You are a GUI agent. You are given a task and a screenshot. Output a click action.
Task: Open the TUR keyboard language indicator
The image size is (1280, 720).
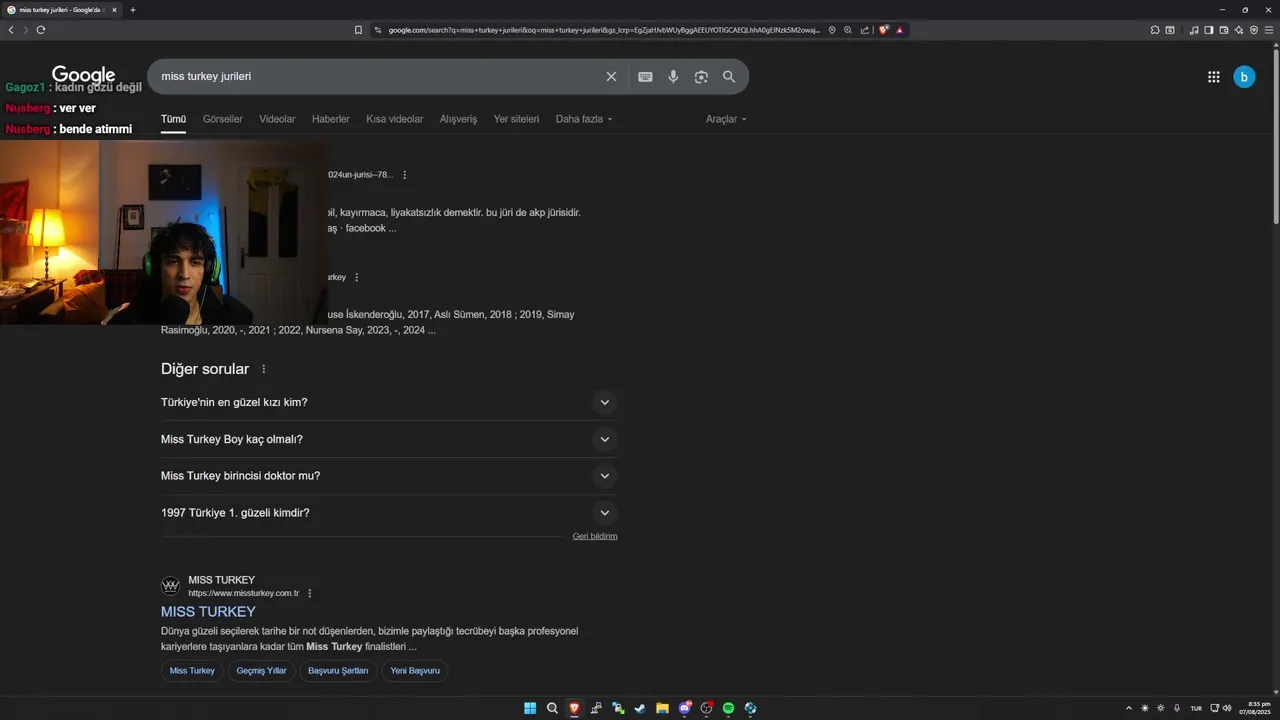[x=1196, y=708]
